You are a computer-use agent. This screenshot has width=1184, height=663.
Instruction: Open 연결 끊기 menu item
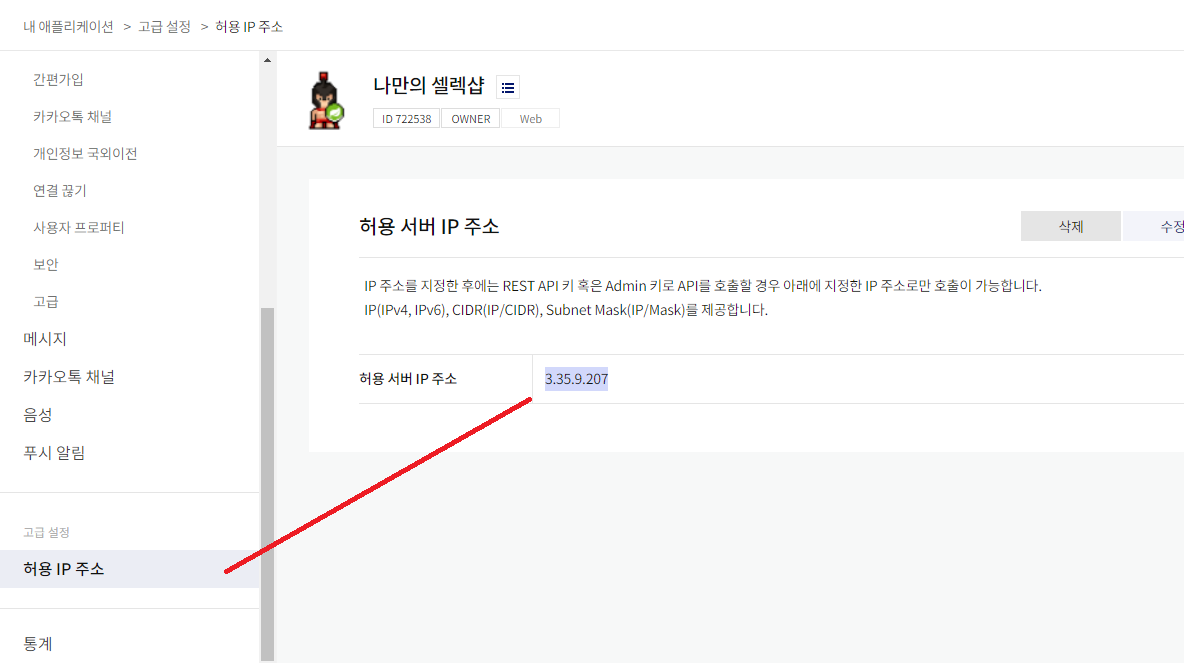coord(60,190)
